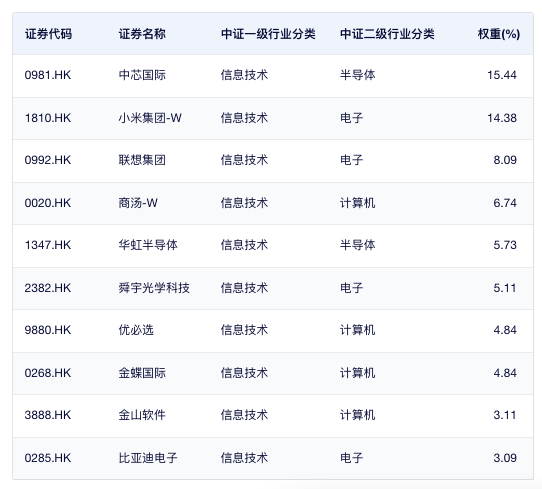
Task: Click the name 小米集团-W
Action: [150, 118]
